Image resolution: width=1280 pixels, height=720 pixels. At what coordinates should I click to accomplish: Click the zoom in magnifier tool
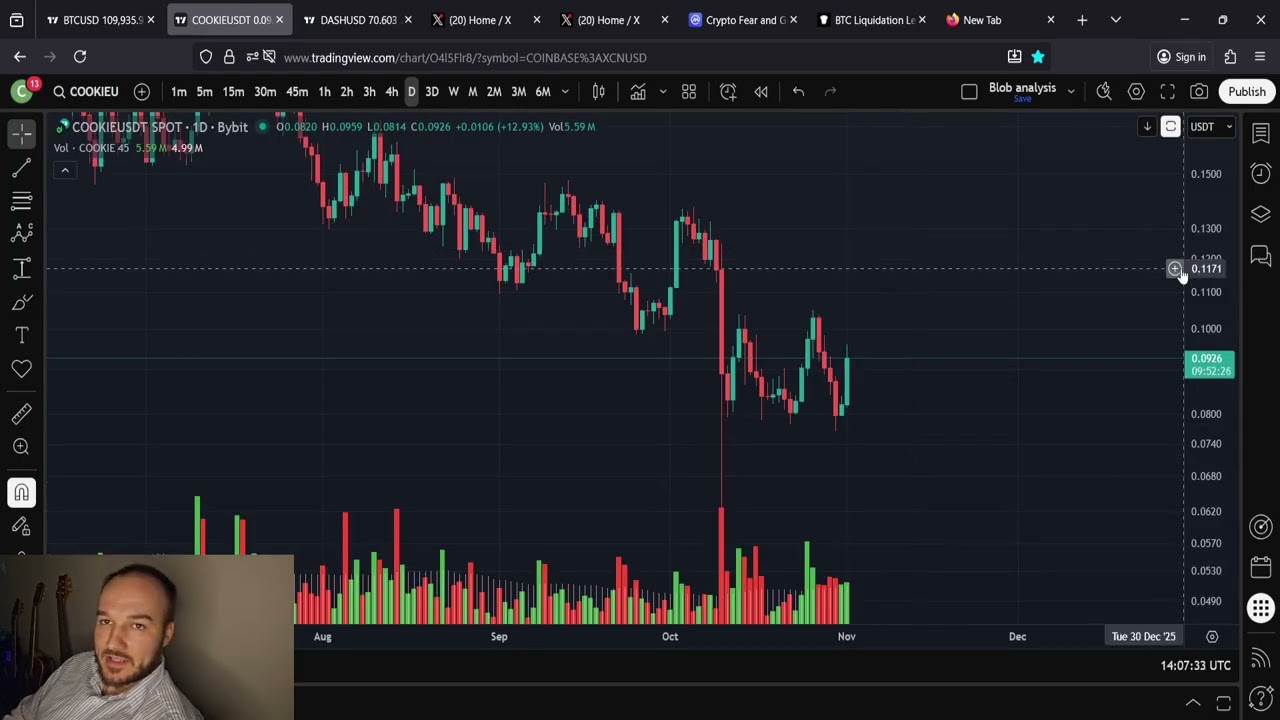[x=22, y=447]
